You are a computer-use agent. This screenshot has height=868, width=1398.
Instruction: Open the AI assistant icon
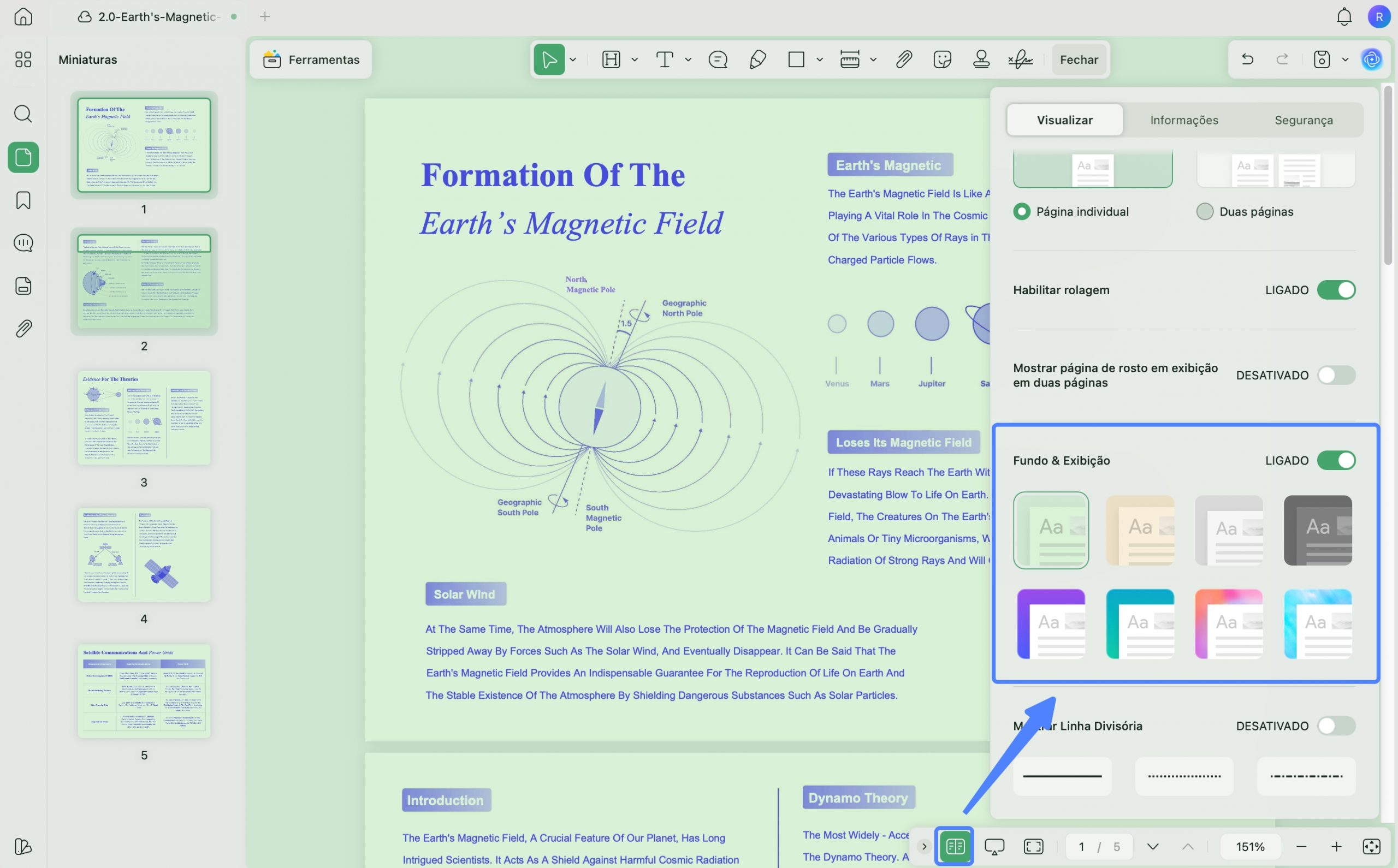[x=1372, y=59]
